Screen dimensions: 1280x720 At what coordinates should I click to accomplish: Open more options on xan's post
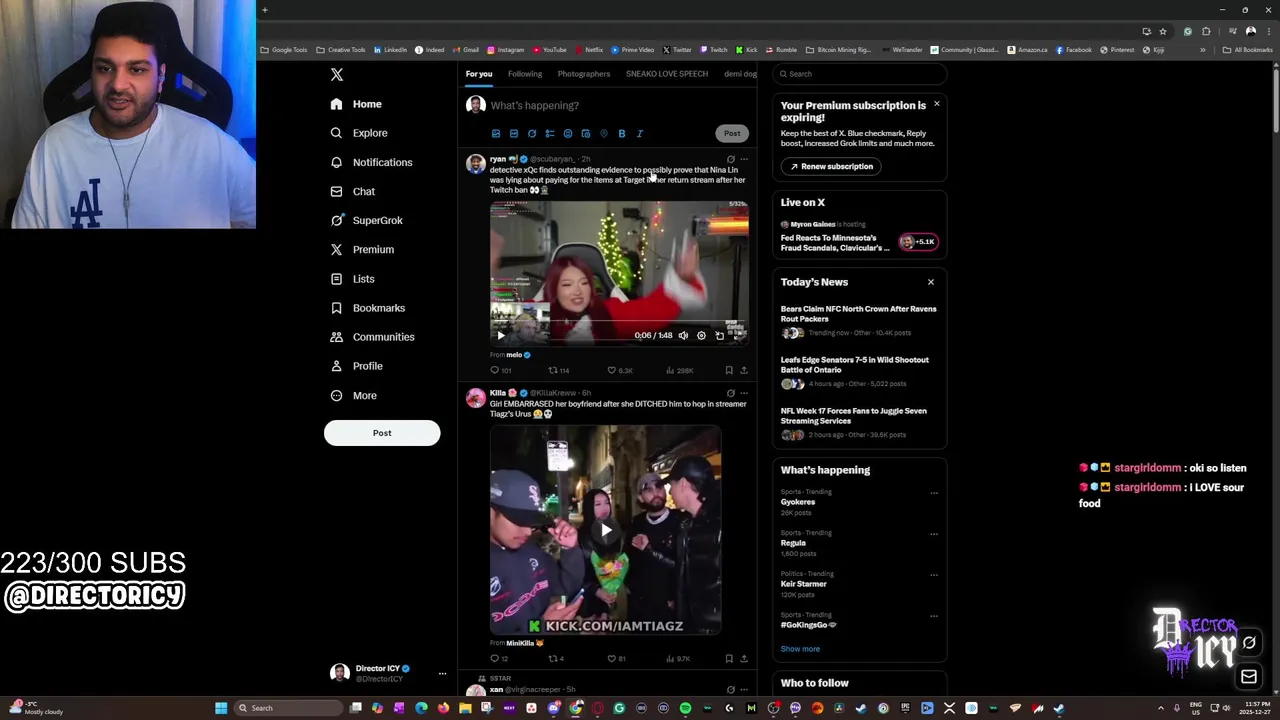click(x=743, y=689)
